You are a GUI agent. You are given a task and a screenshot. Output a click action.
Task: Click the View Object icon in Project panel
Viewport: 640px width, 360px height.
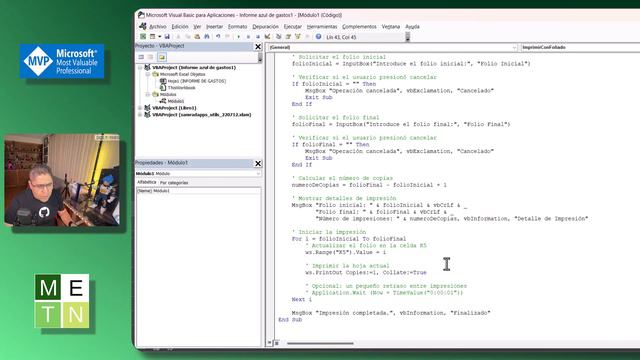[x=151, y=57]
